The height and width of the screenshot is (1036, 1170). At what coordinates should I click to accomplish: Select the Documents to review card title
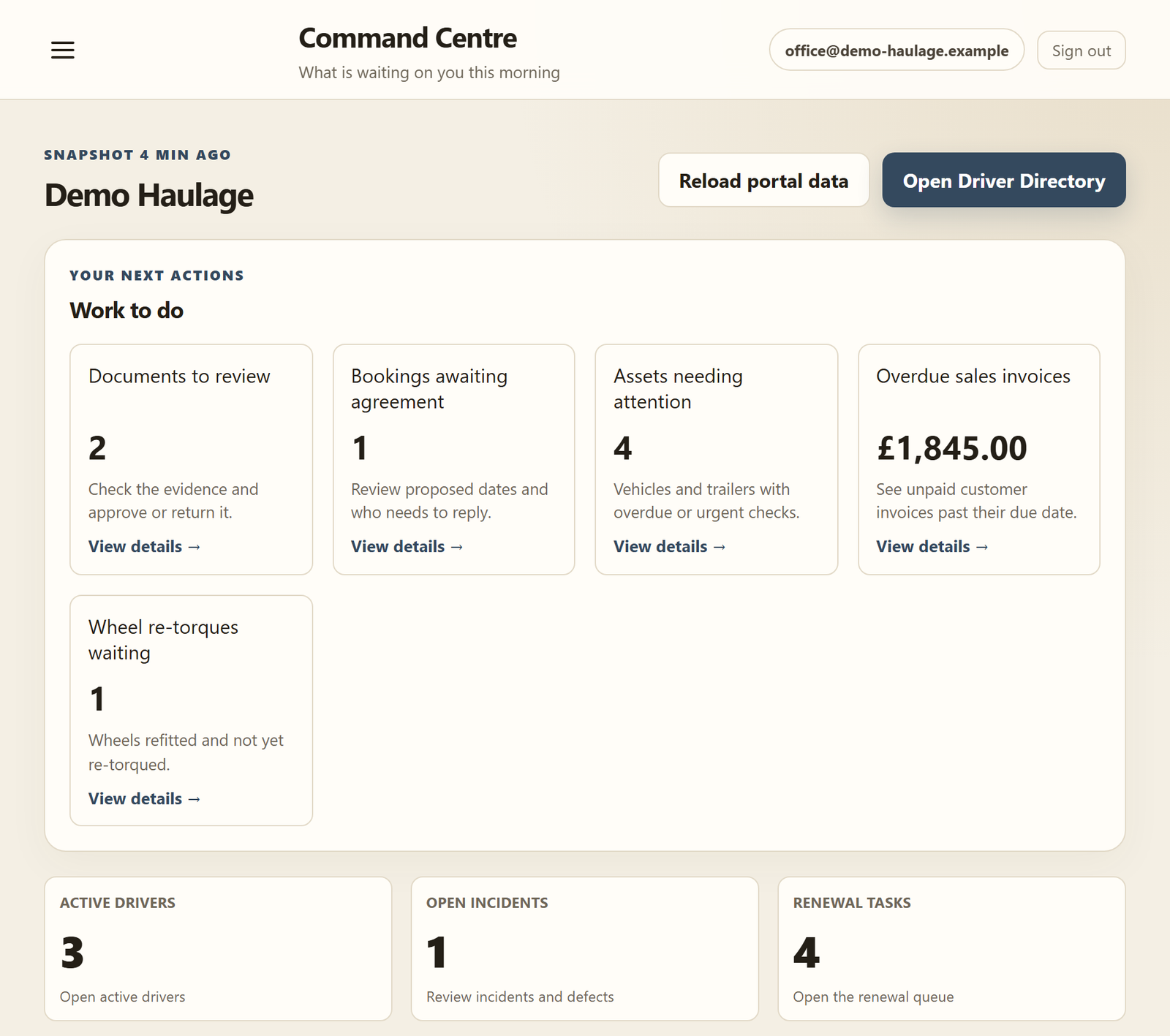179,377
